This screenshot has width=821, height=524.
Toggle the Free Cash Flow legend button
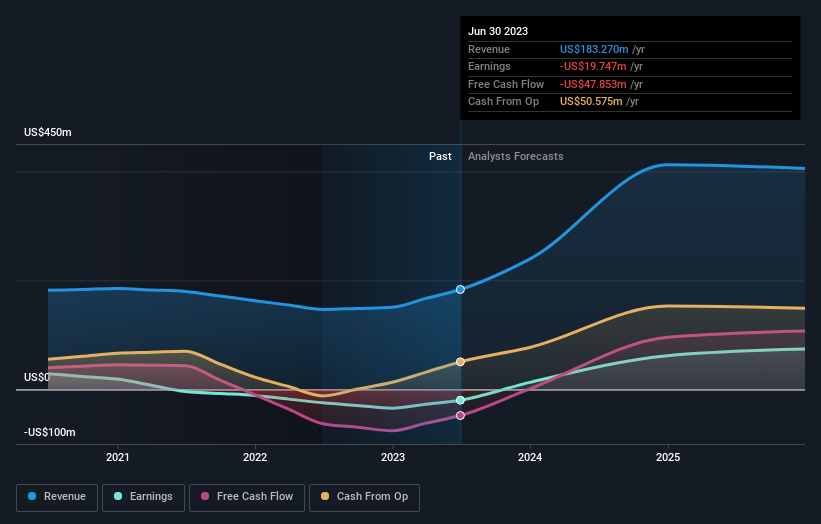coord(247,497)
